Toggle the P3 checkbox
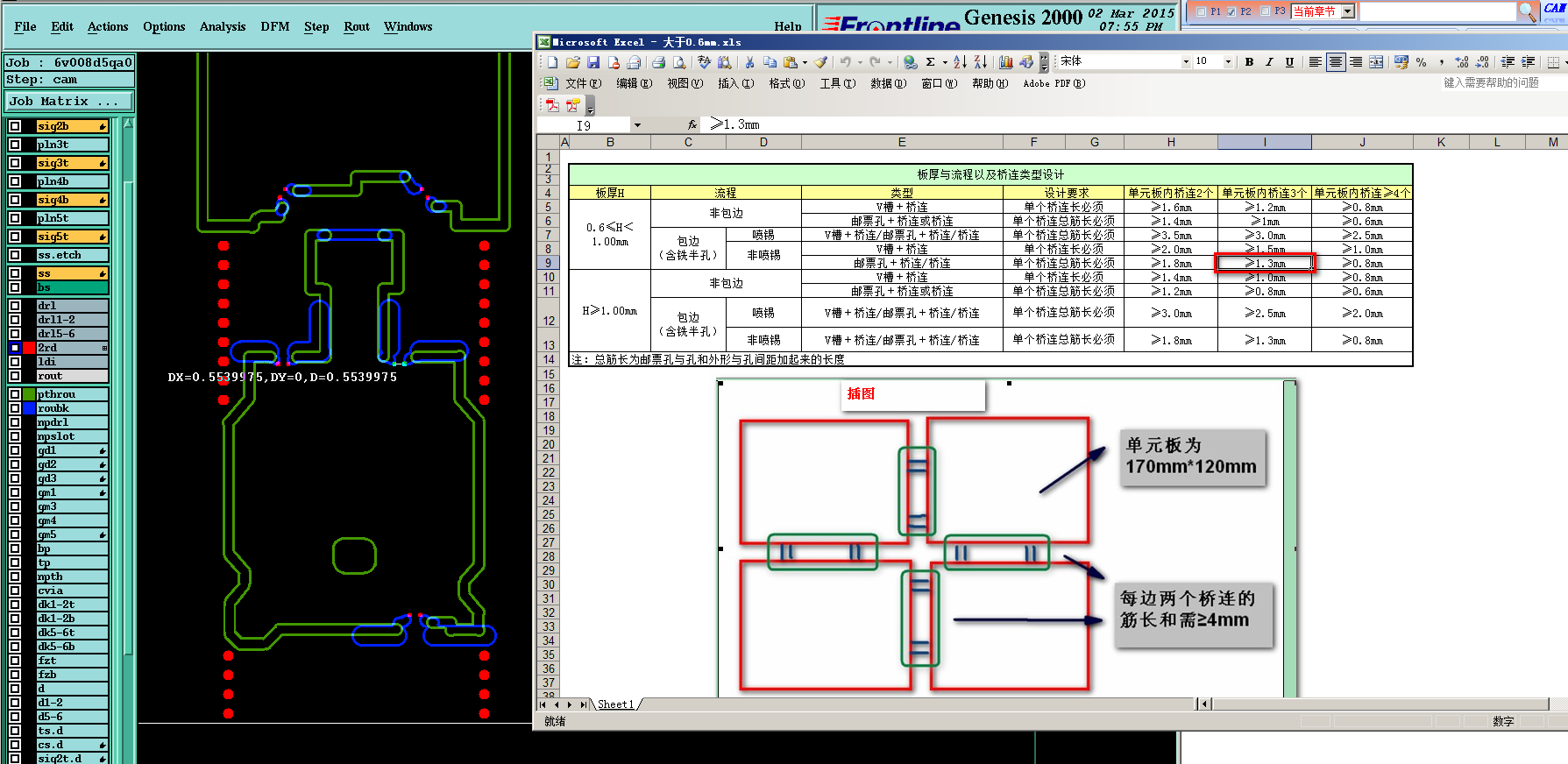Viewport: 1568px width, 764px height. 1265,11
